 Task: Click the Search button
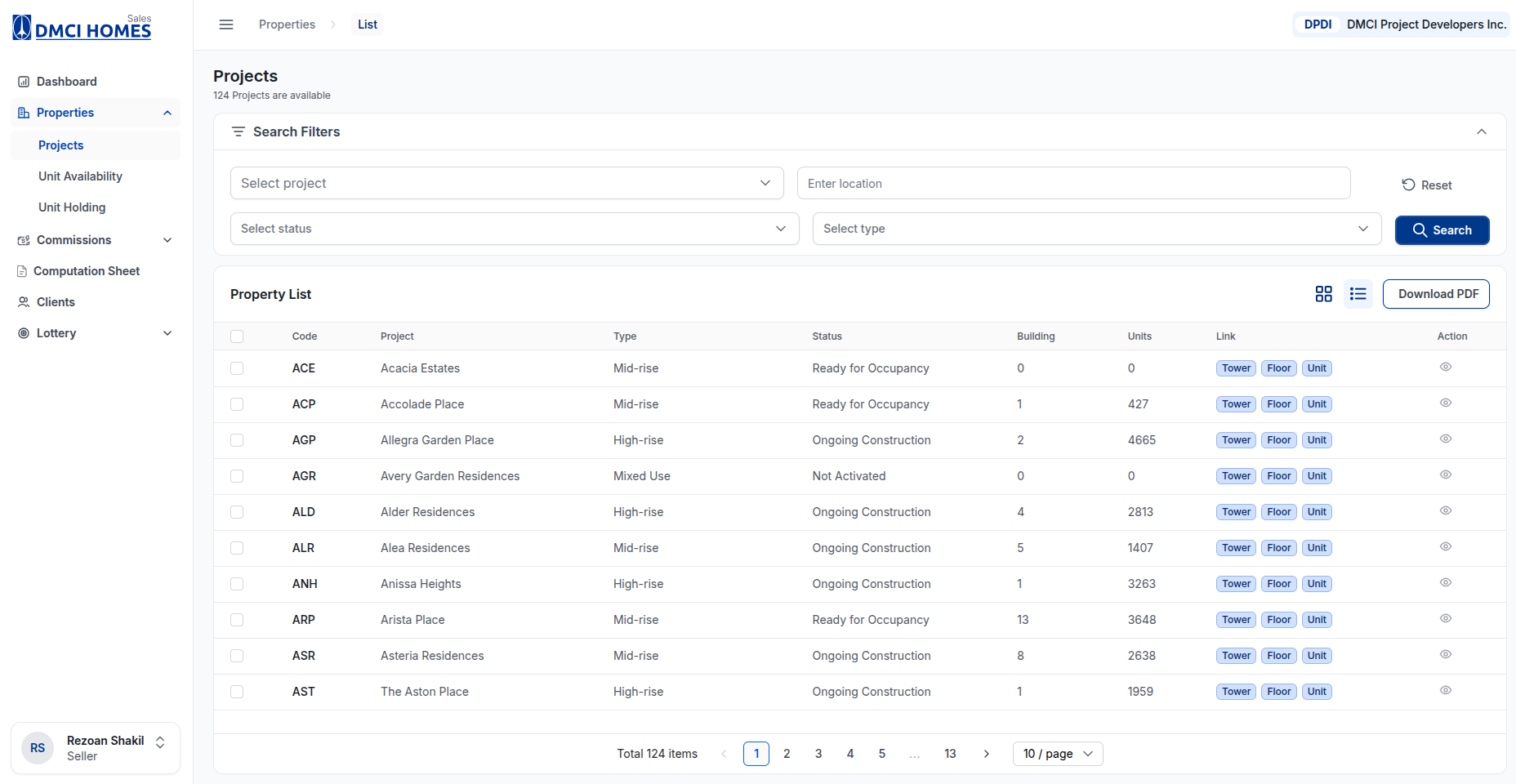1442,230
